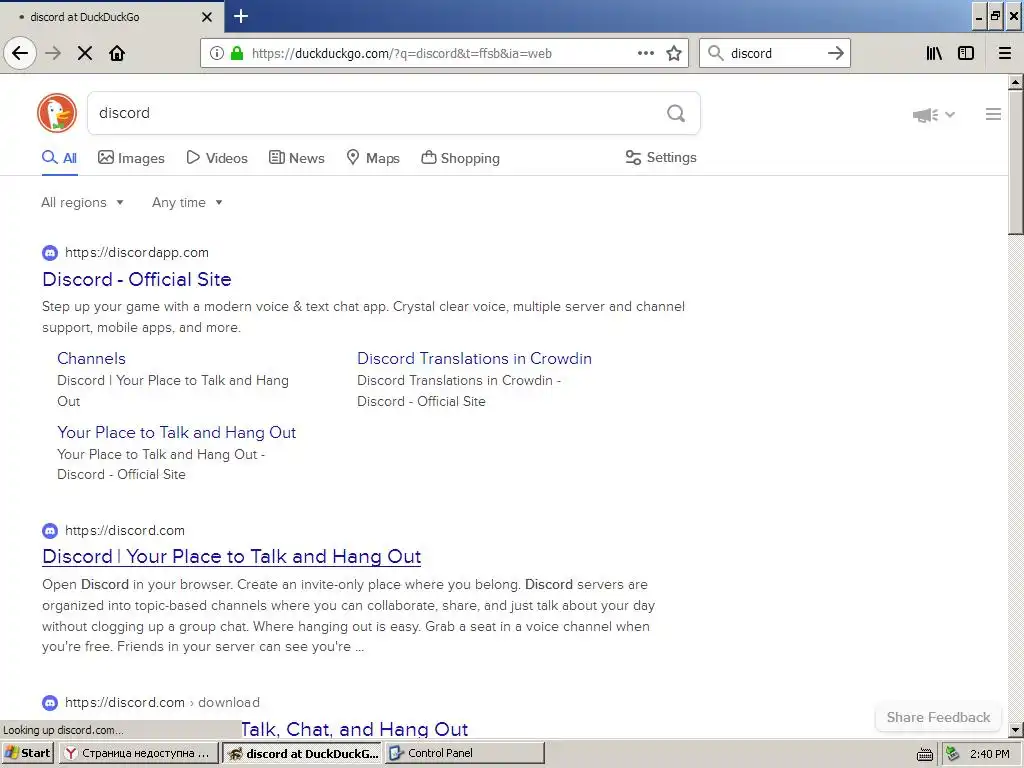Click the favicon beside https://discord.com result
The width and height of the screenshot is (1024, 768).
coord(50,531)
